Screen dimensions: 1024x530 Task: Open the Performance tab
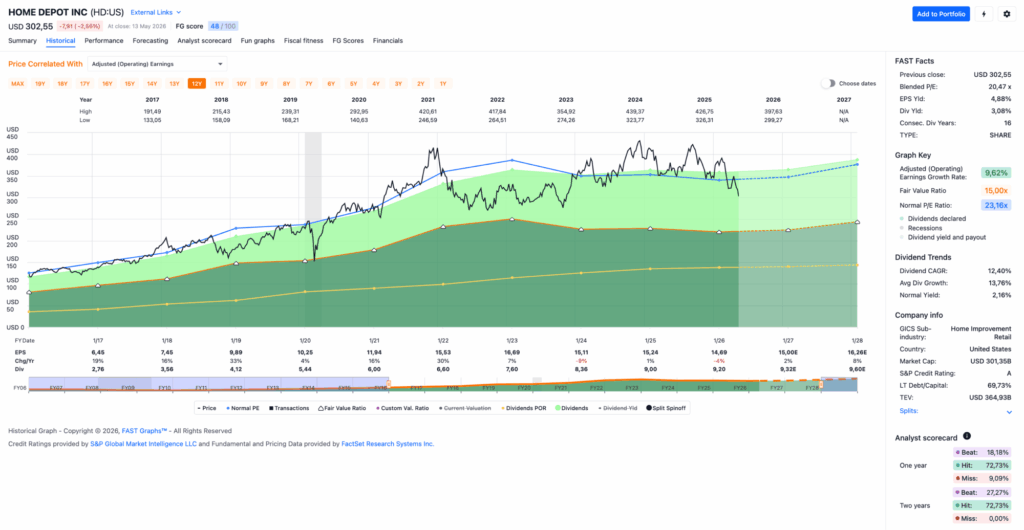(x=104, y=40)
